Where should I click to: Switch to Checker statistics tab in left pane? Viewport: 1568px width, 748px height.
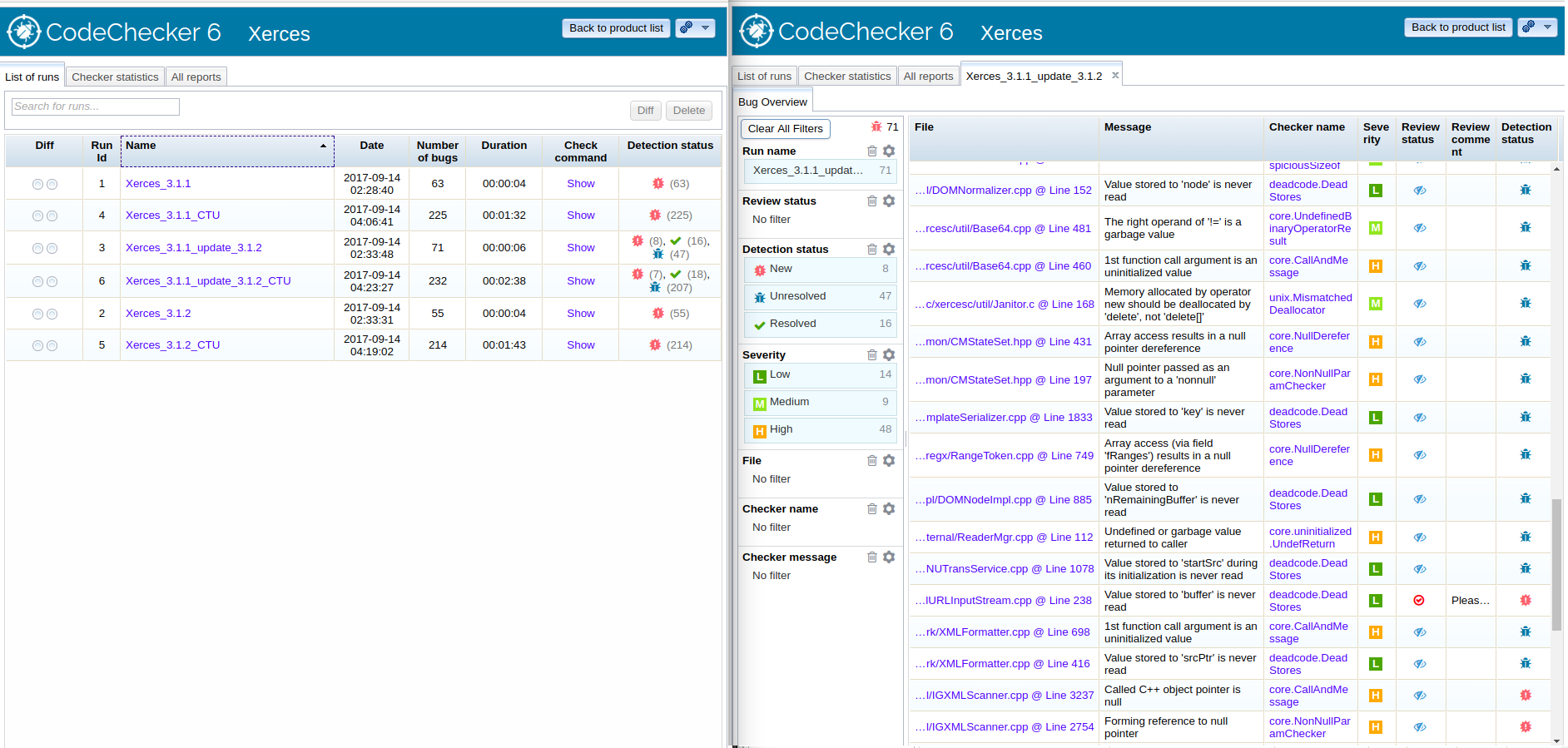tap(115, 77)
